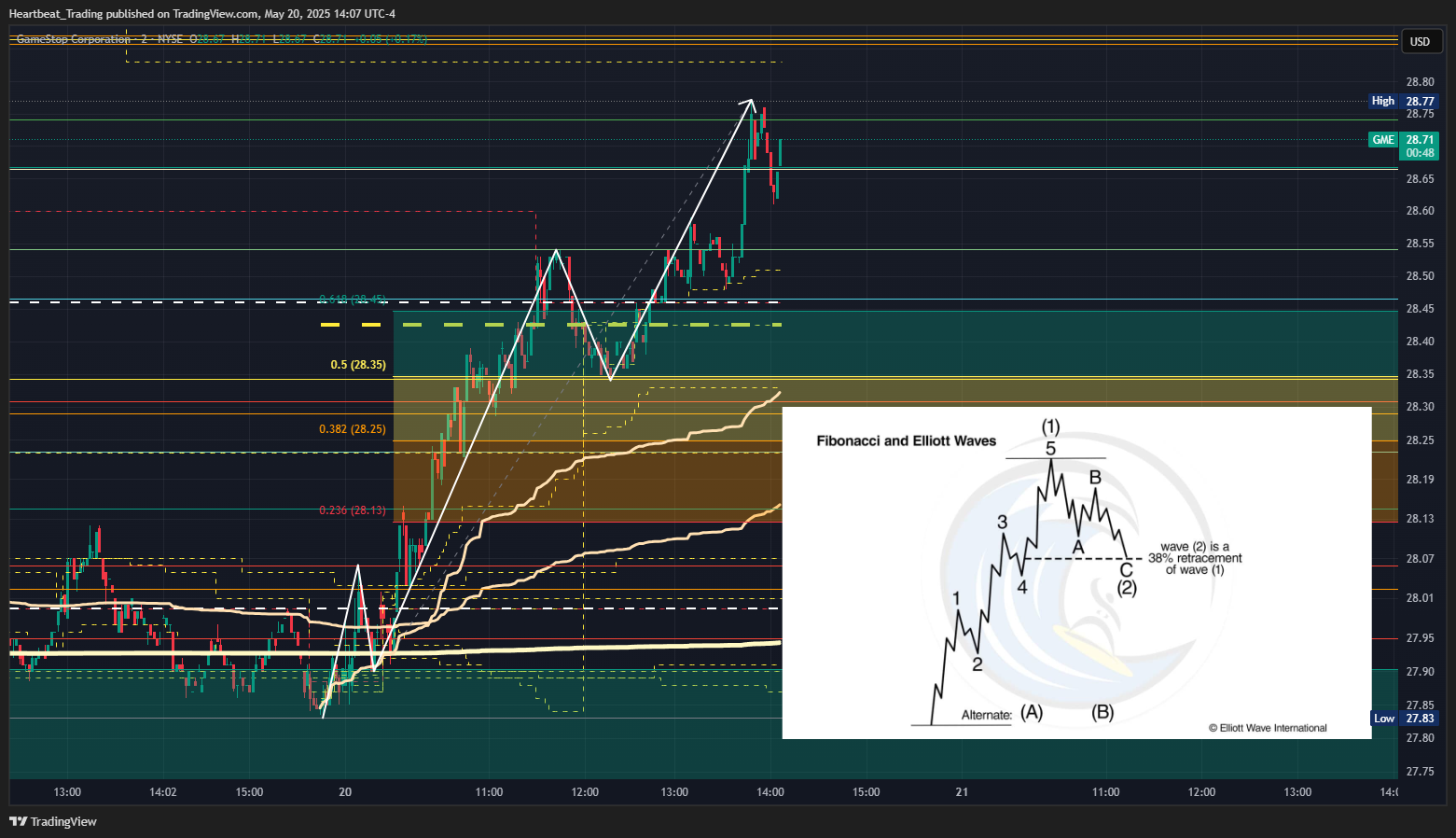
Task: Click the 14:02 time axis label
Action: pos(163,792)
